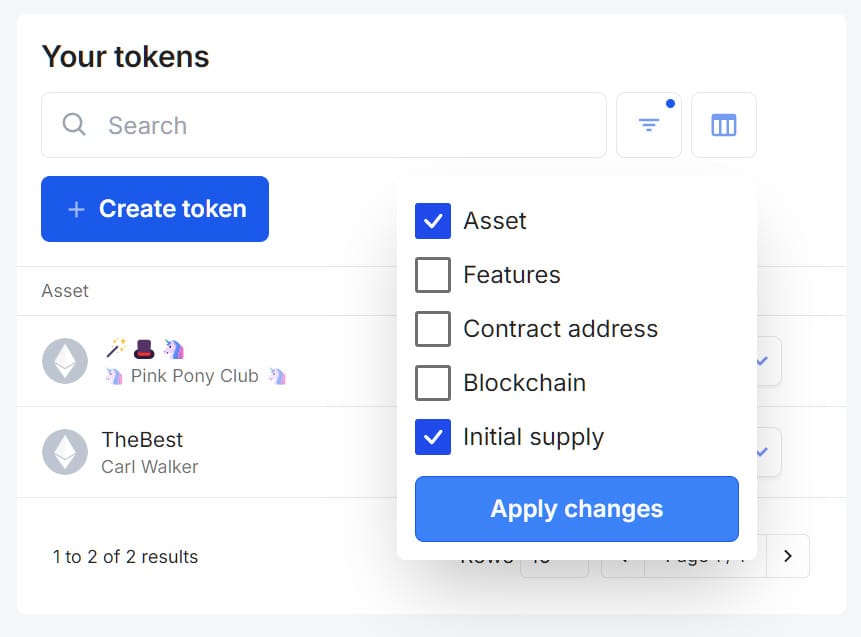This screenshot has height=637, width=861.
Task: Uncheck the Asset checkbox
Action: coord(431,220)
